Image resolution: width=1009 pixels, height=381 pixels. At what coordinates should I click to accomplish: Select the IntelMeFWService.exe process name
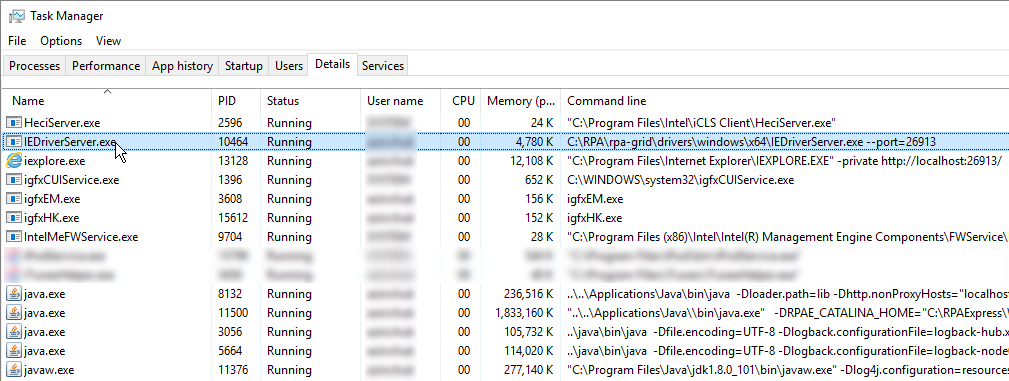coord(82,237)
